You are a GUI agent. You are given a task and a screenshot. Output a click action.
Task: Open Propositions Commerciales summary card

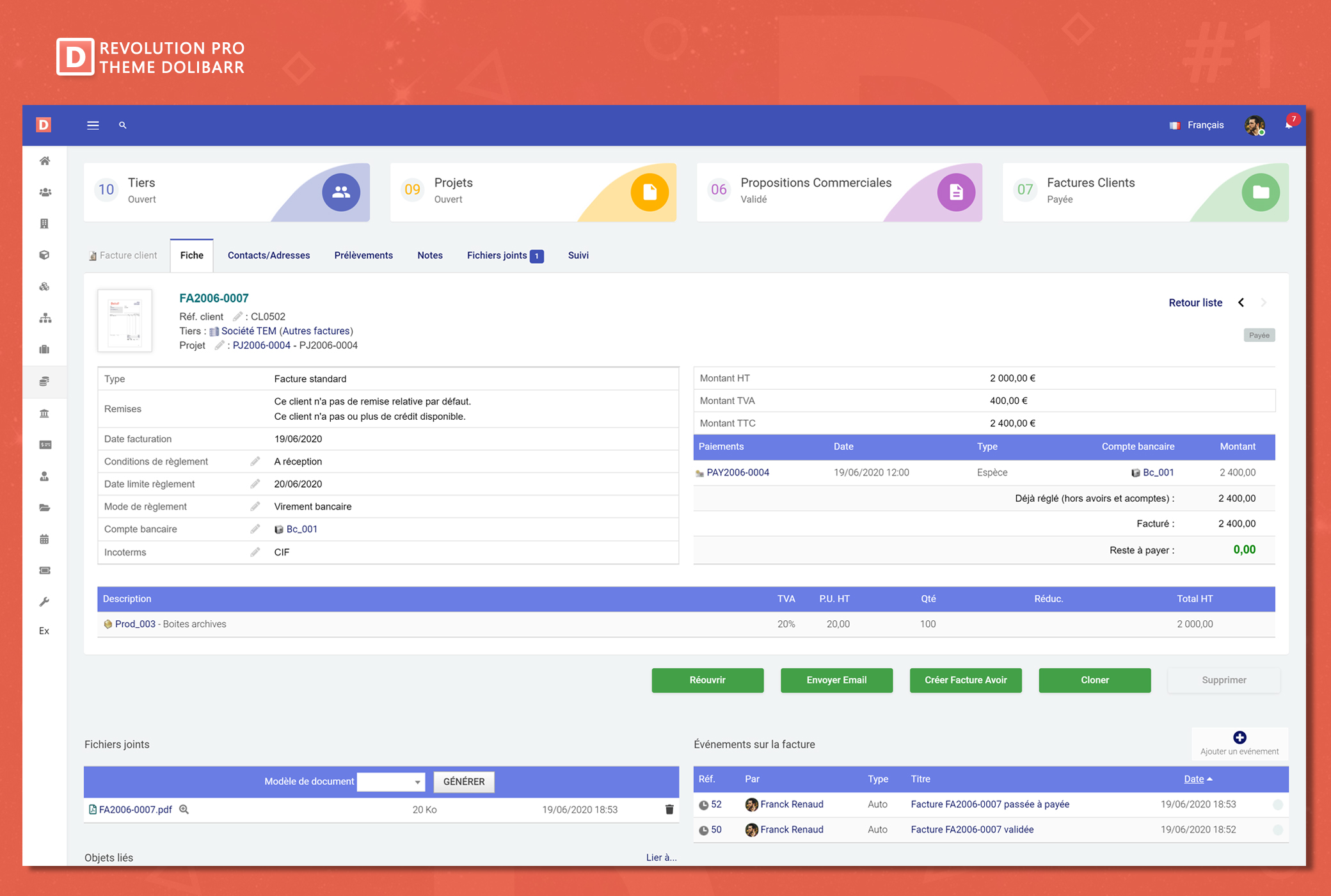(x=840, y=192)
